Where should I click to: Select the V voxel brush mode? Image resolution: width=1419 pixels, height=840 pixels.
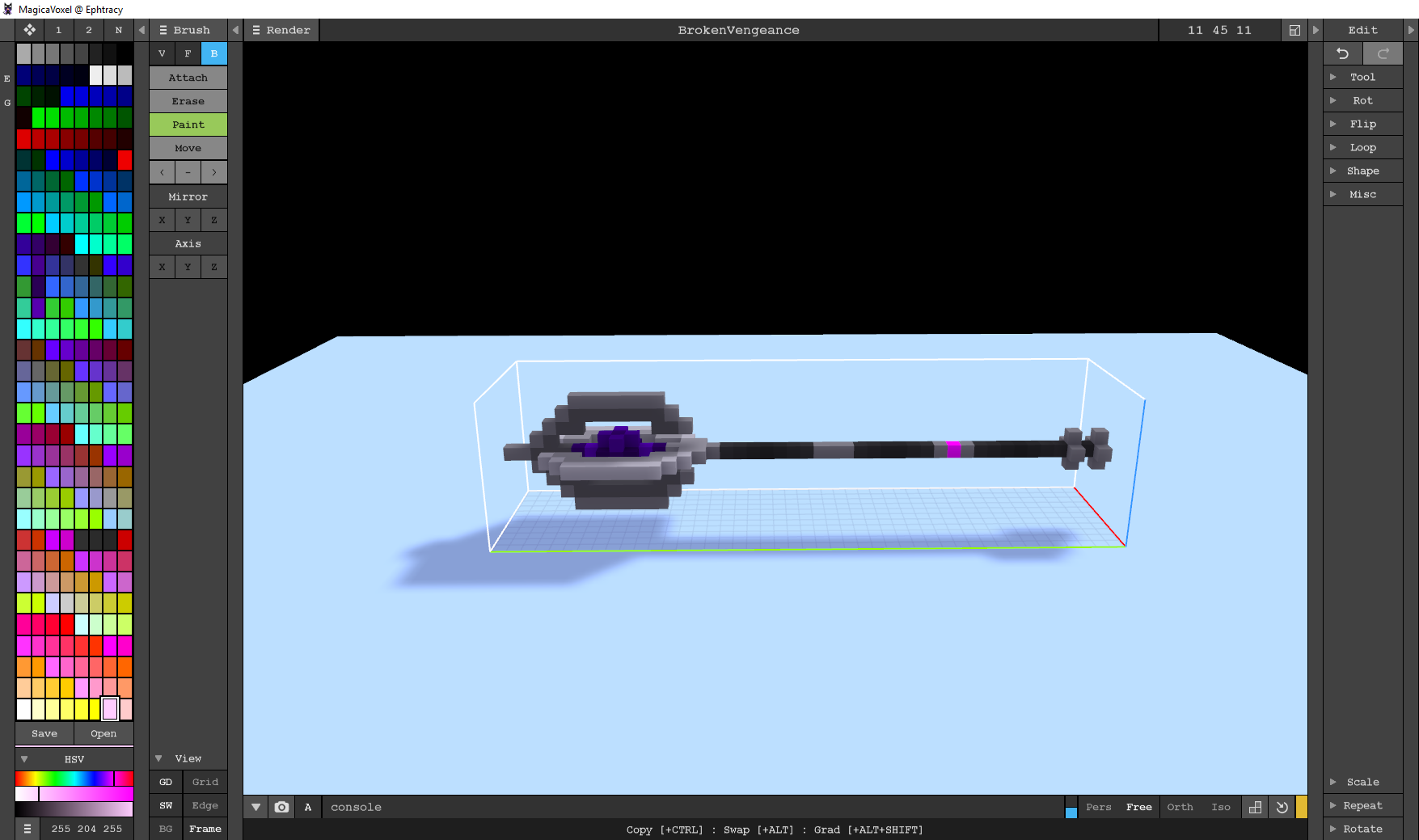coord(162,53)
